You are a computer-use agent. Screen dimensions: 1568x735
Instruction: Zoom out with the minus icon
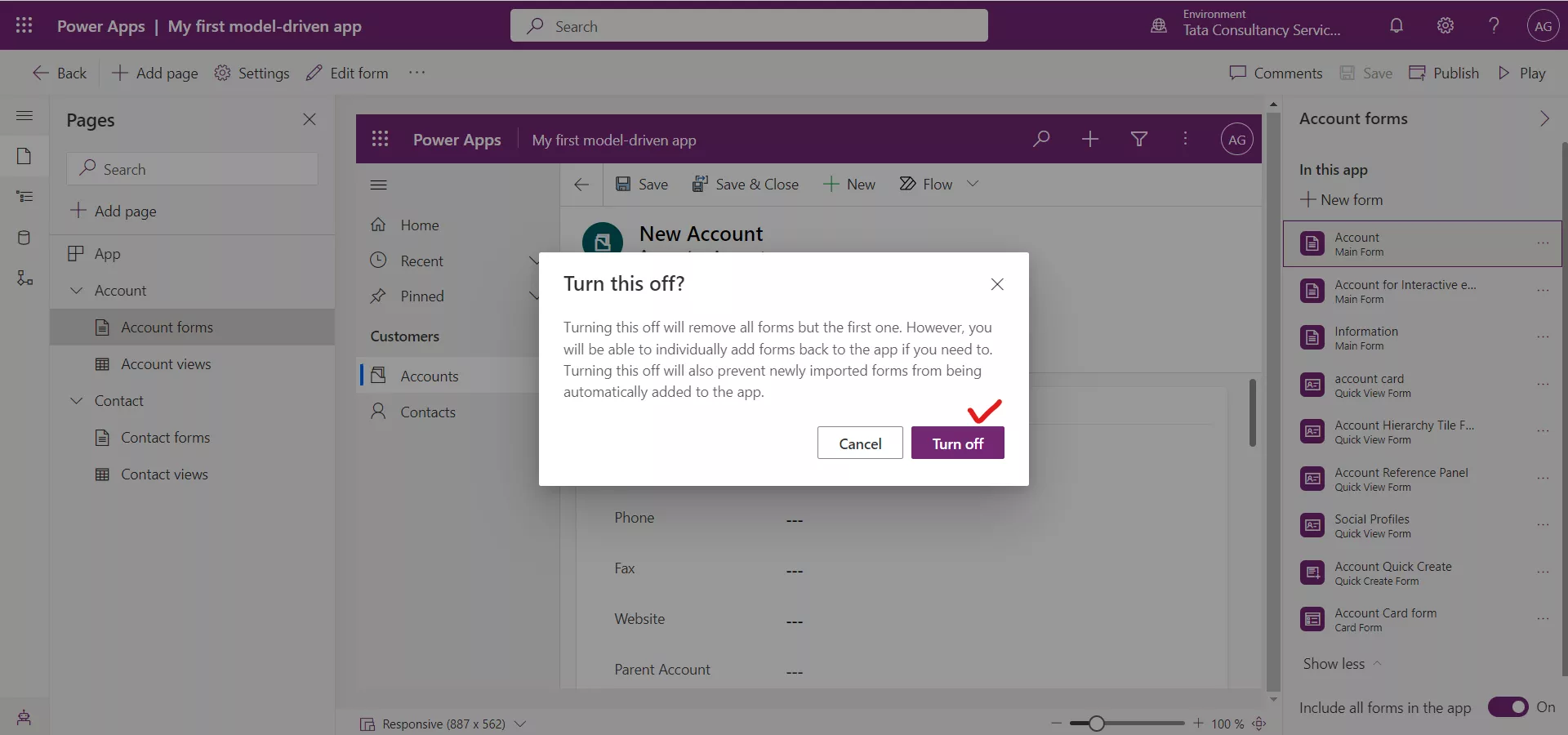click(x=1056, y=724)
